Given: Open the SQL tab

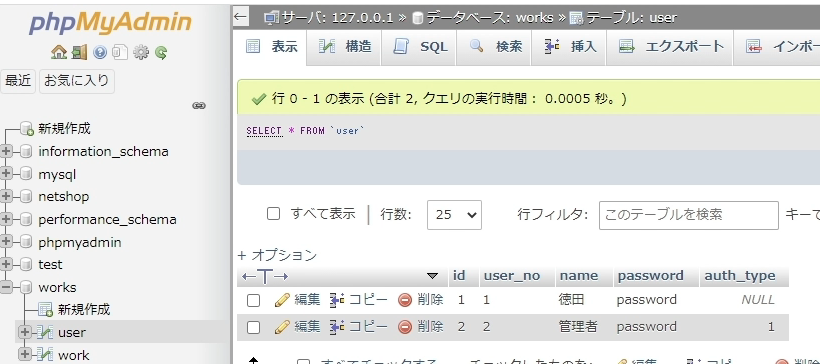Looking at the screenshot, I should pyautogui.click(x=419, y=47).
